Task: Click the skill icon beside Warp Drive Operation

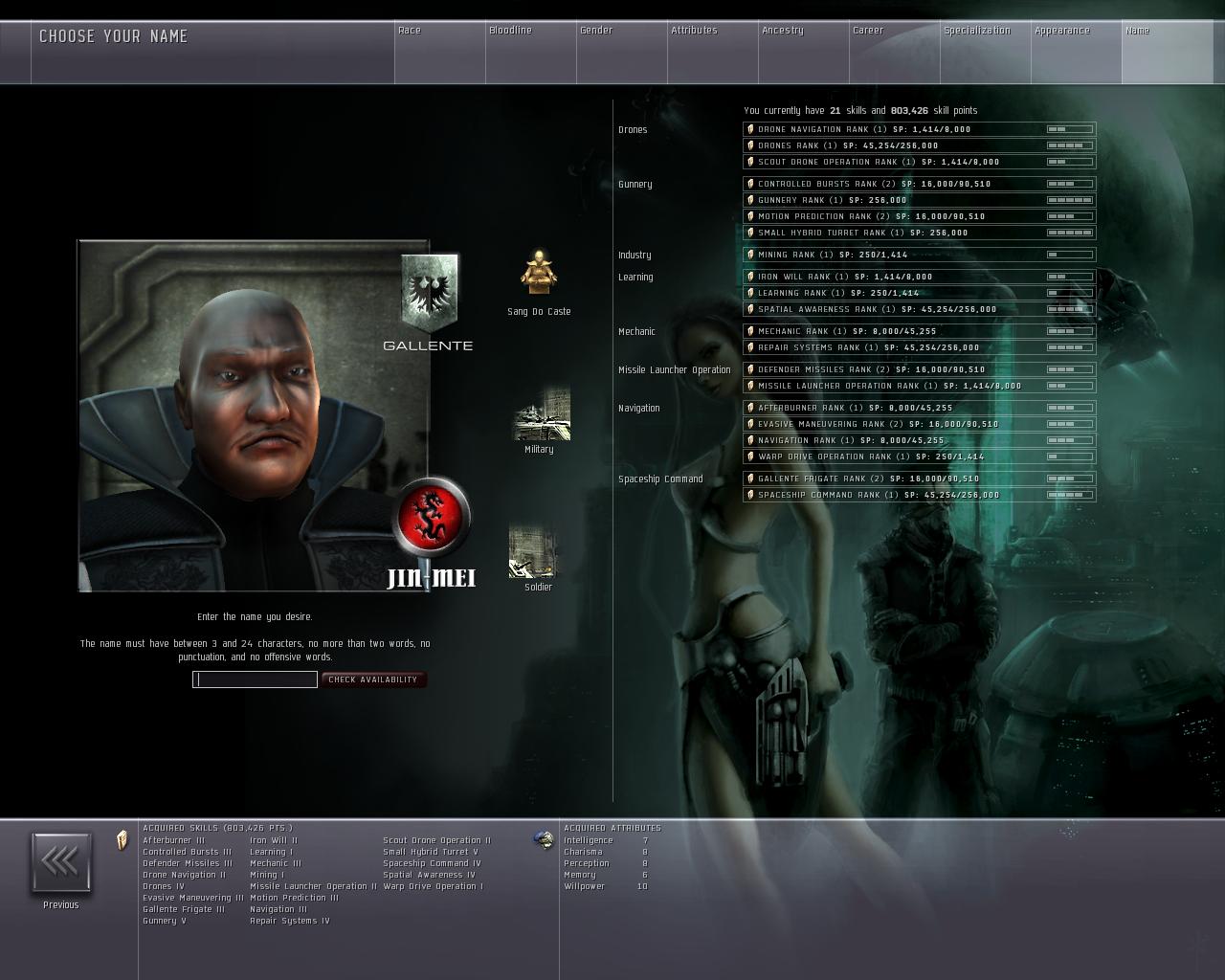Action: (751, 457)
